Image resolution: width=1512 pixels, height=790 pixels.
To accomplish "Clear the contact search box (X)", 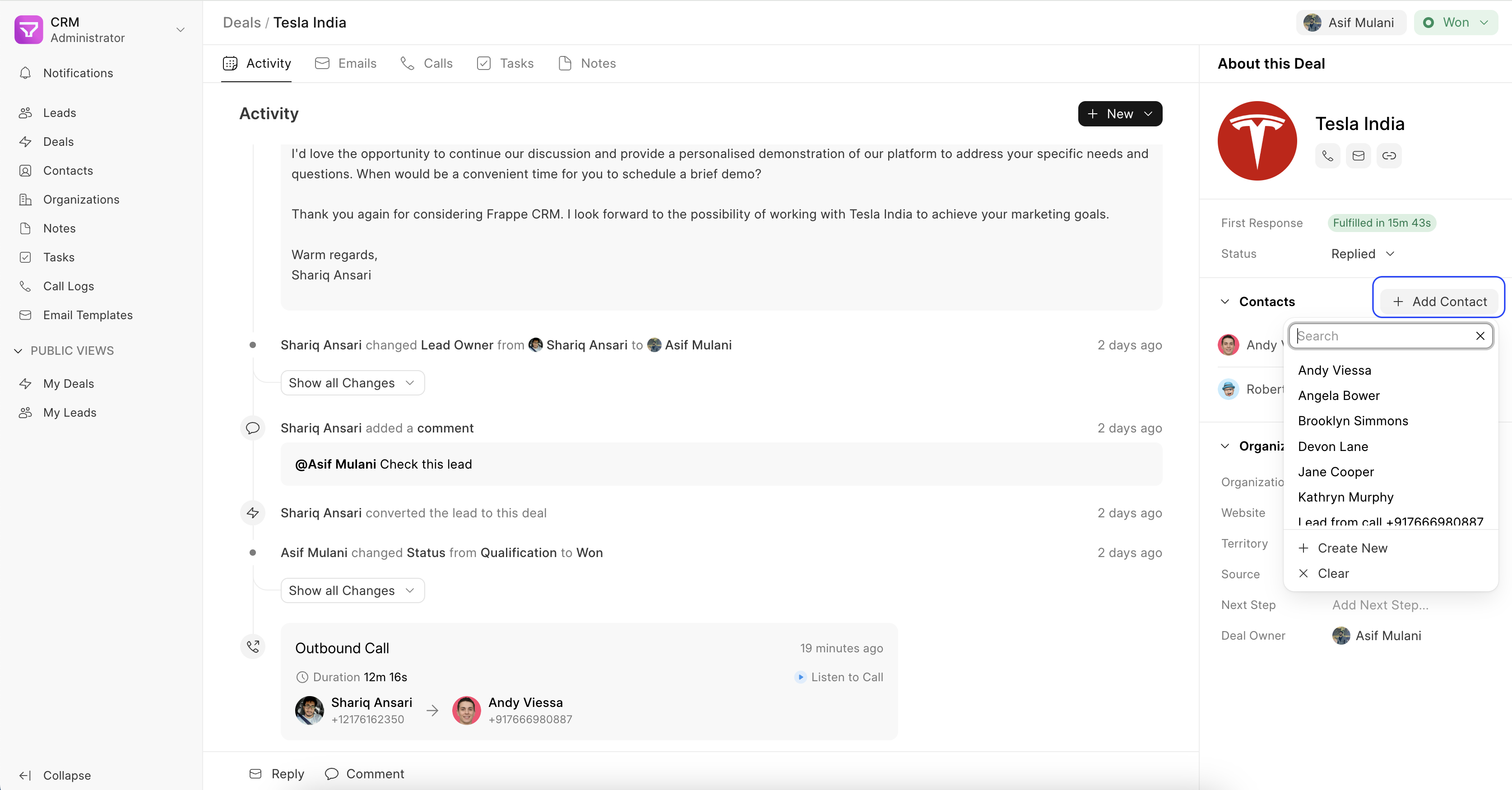I will click(1480, 336).
